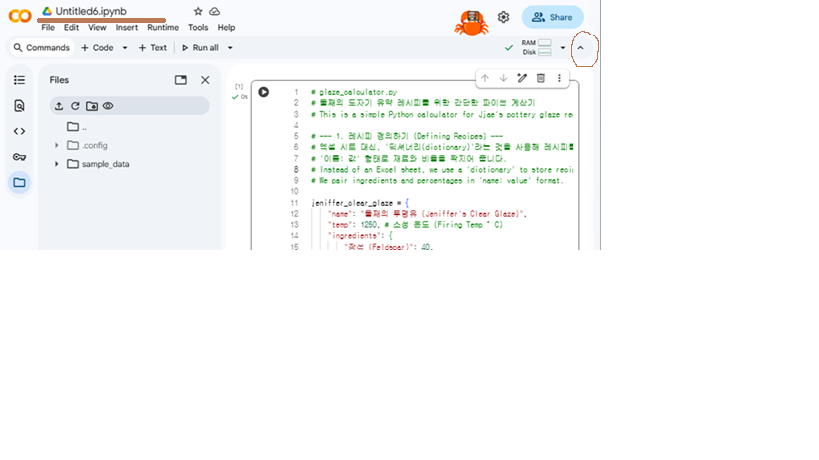
Task: Rename the Untitled6.ipynb title
Action: point(91,11)
